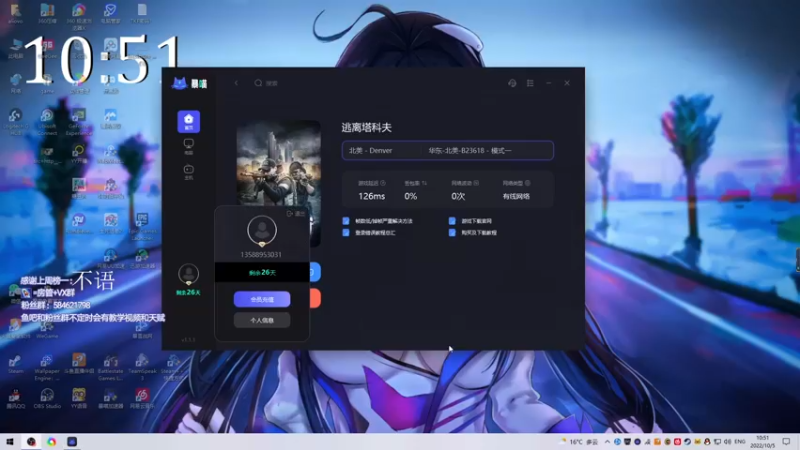Click the sidebar user avatar above 26 days
Screen dimensions: 800x450
click(188, 274)
